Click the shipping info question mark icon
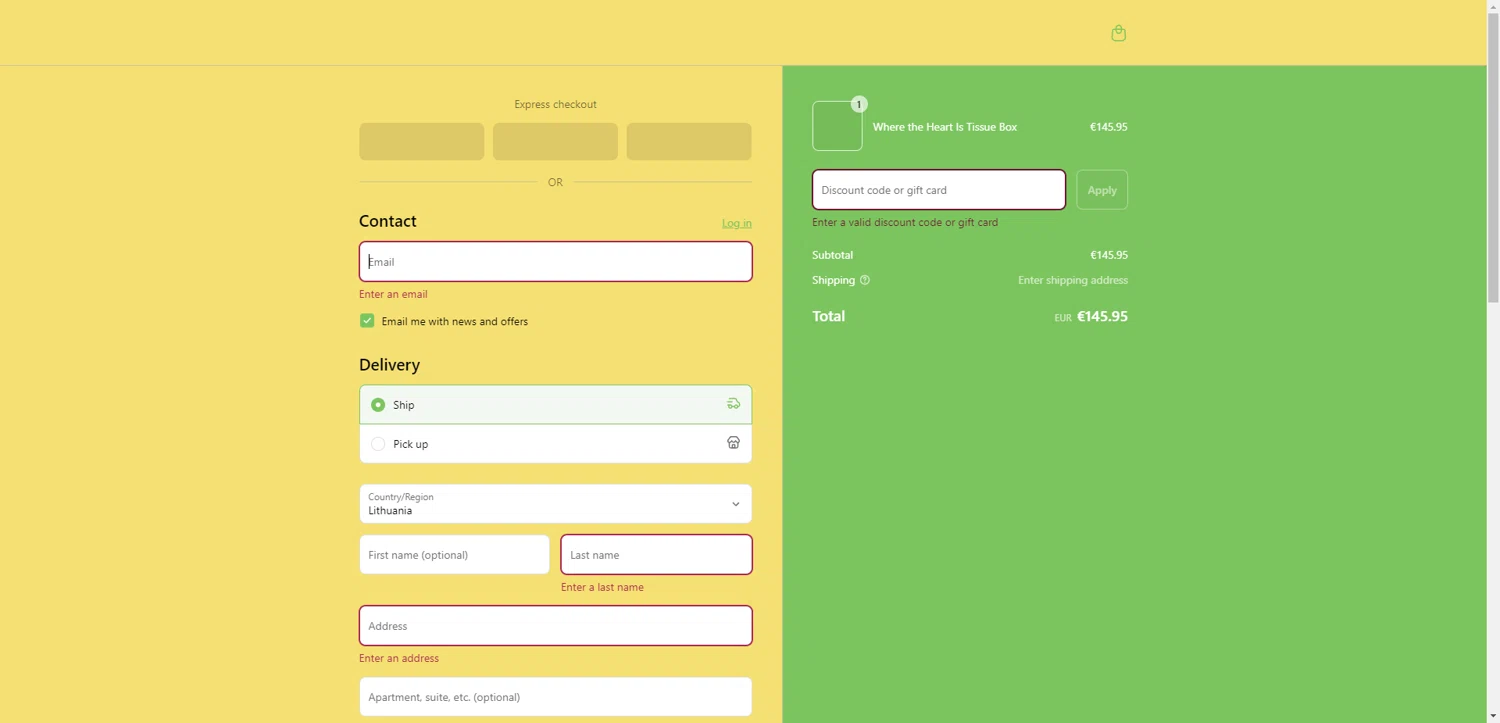Screen dimensions: 1500x723 coord(865,280)
